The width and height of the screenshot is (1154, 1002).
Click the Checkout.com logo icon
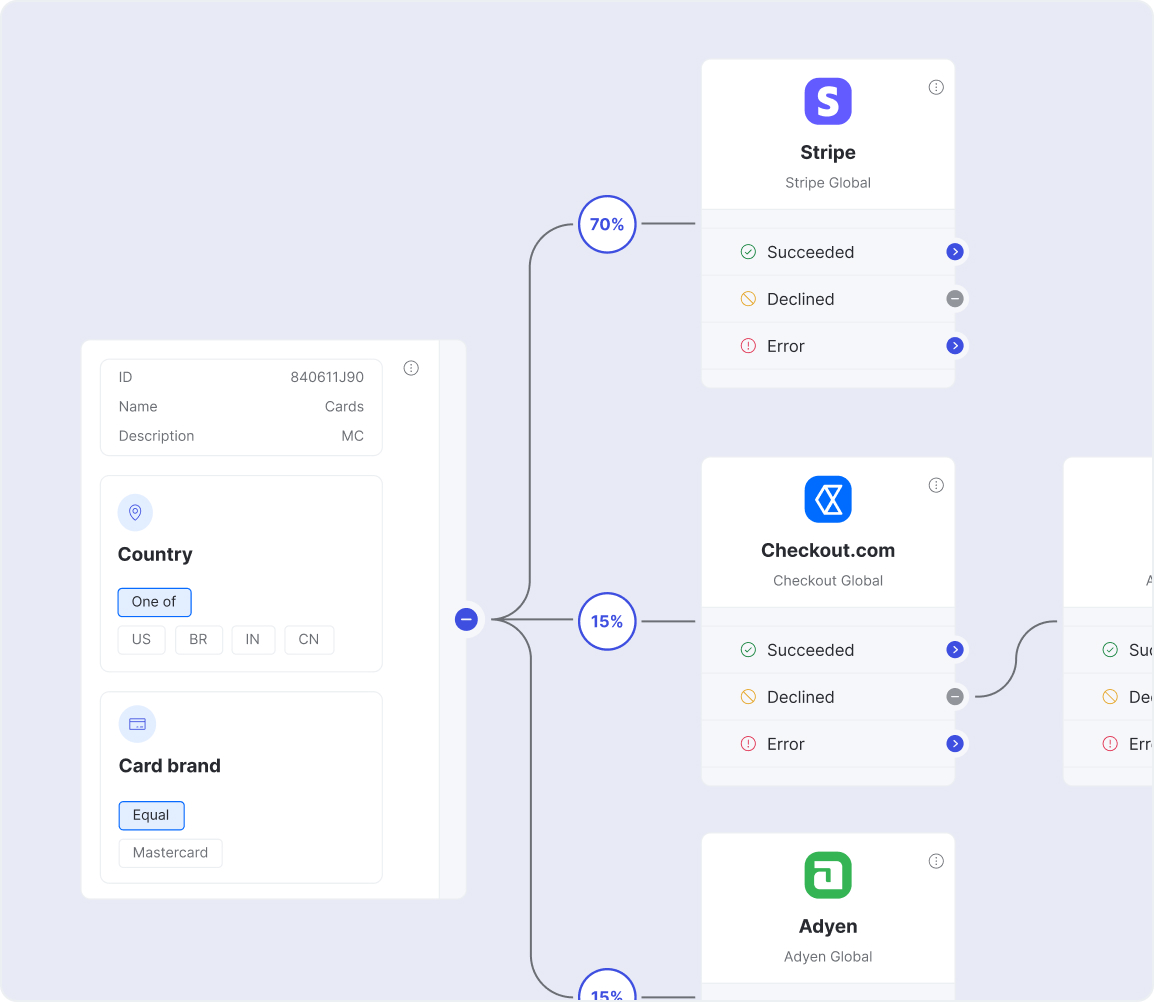(x=828, y=499)
